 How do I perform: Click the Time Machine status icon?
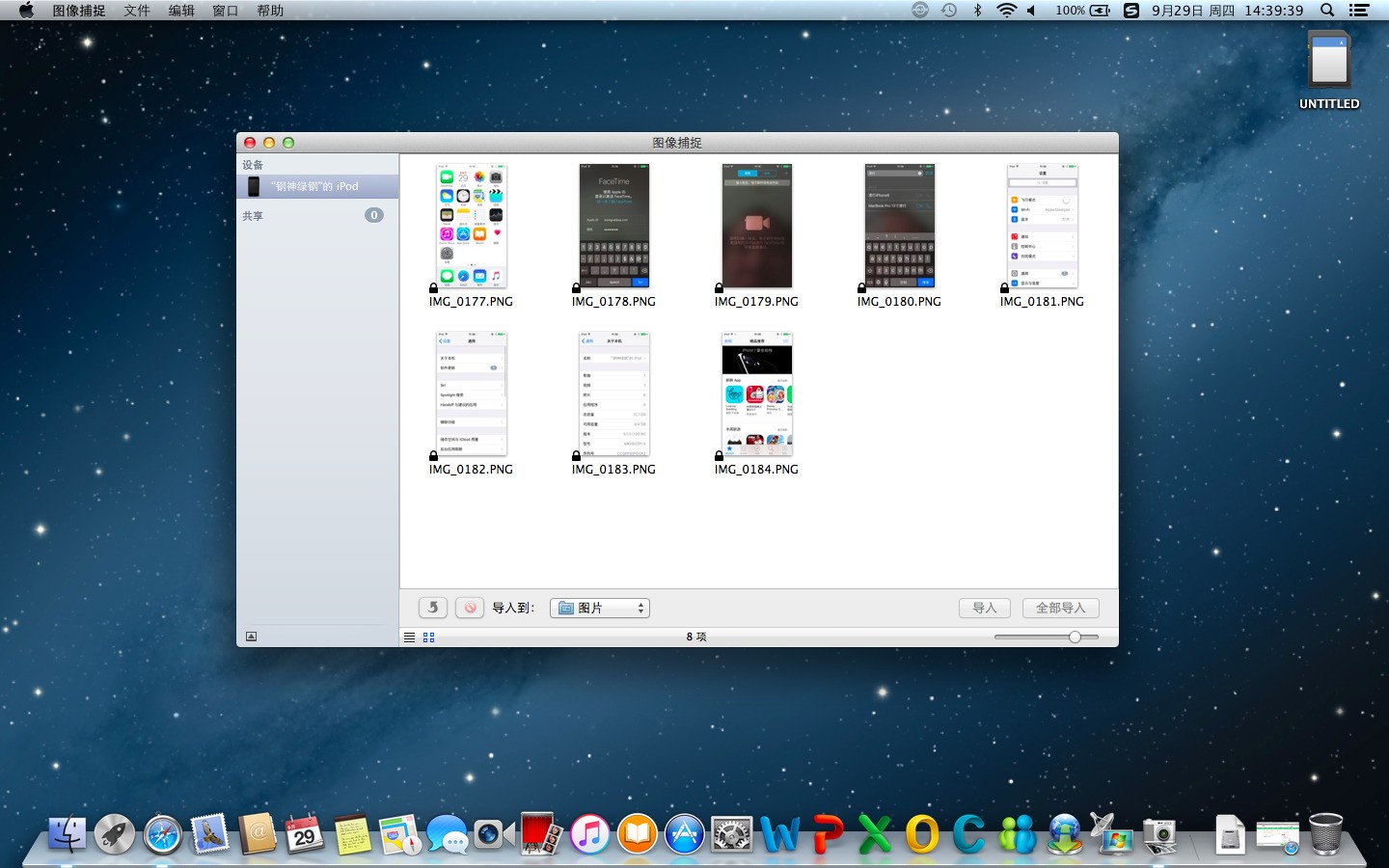pyautogui.click(x=949, y=11)
